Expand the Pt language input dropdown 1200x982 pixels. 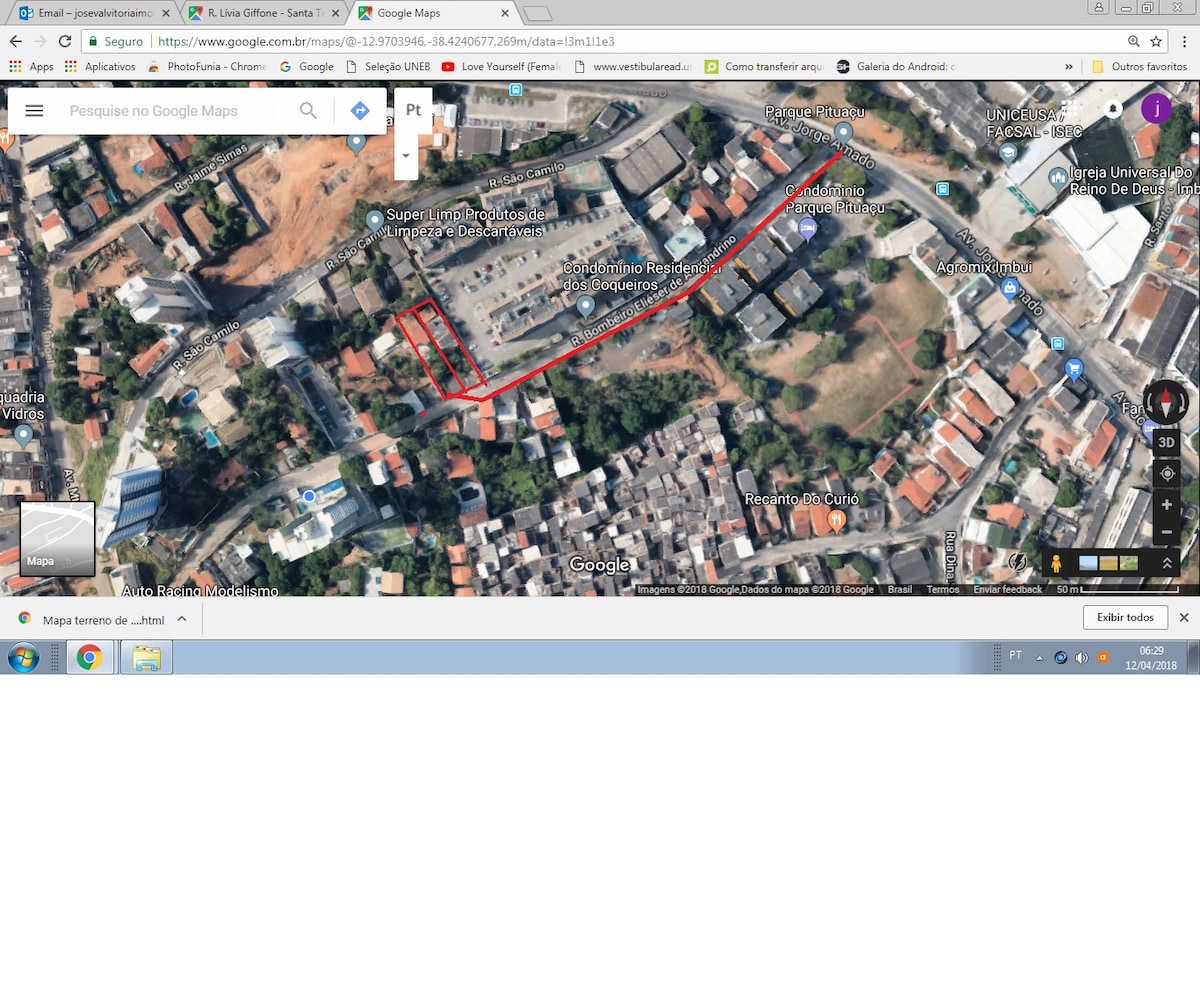pos(406,156)
